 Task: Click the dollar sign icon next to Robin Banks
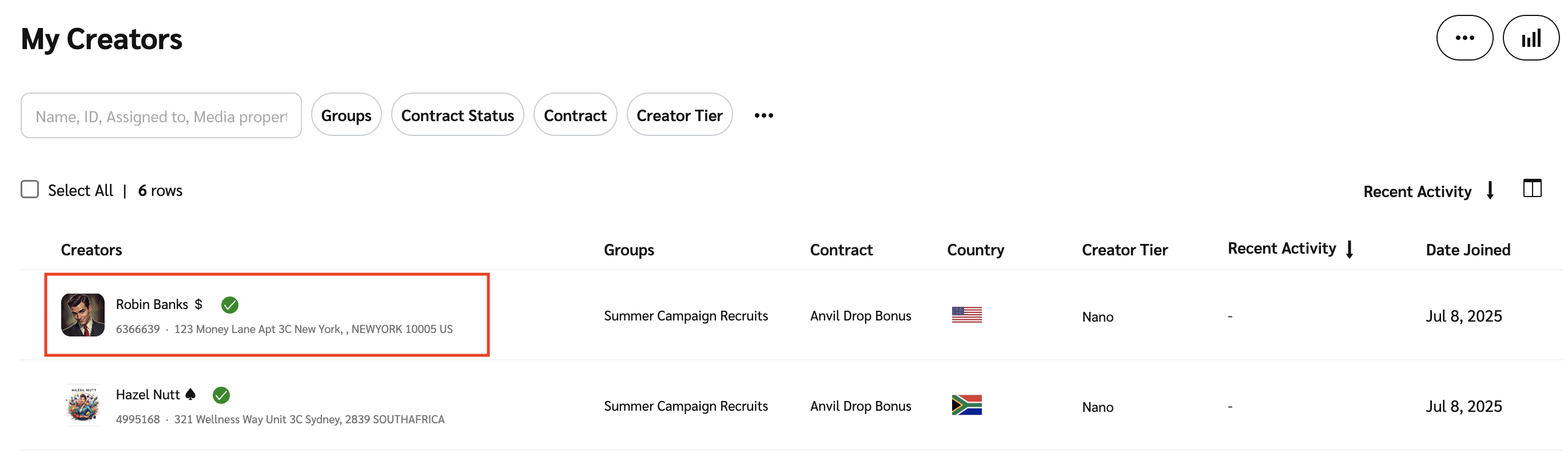[199, 304]
